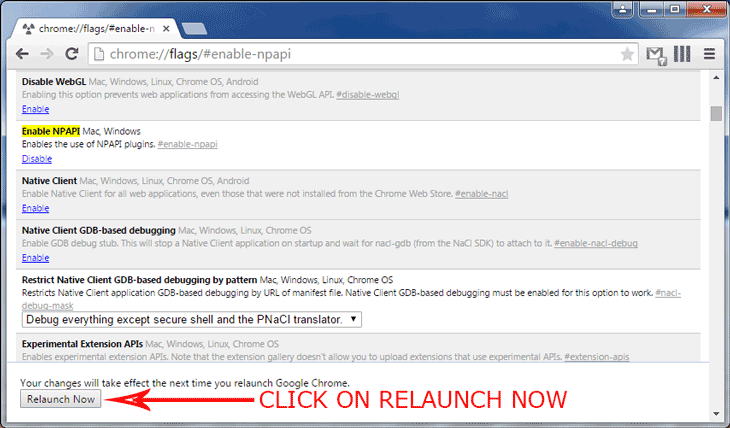The height and width of the screenshot is (428, 730).
Task: Open the #extension-apis anchor link
Action: click(x=596, y=357)
